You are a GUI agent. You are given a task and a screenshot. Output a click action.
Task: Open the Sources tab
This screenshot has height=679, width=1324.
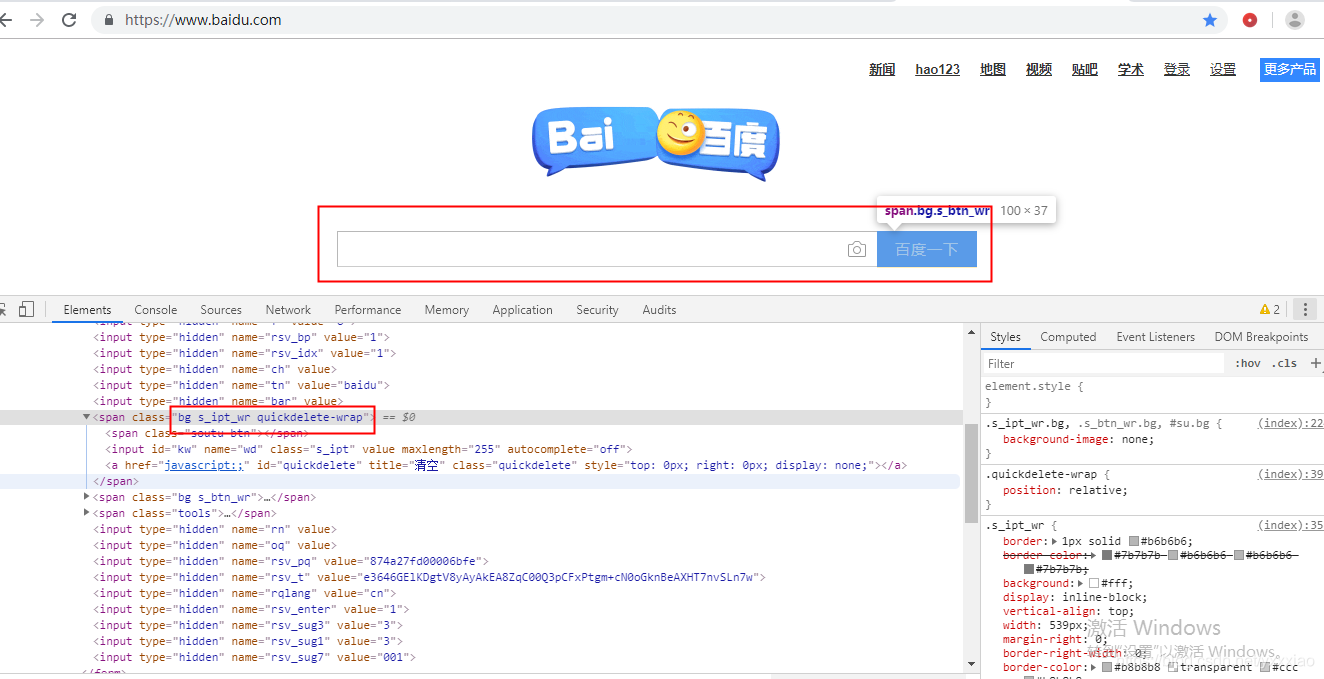tap(221, 310)
